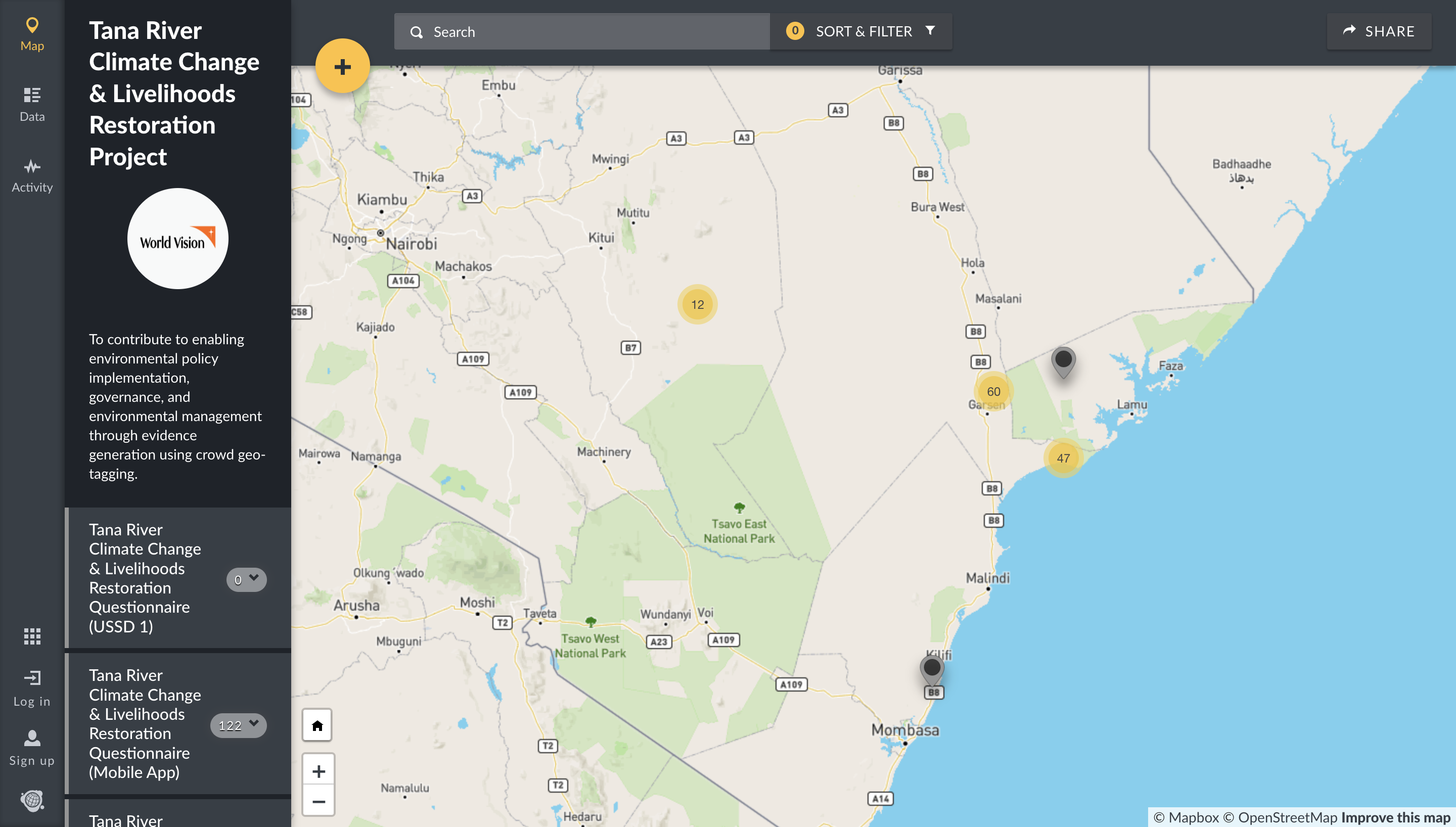Click the search magnifier icon

click(x=417, y=32)
